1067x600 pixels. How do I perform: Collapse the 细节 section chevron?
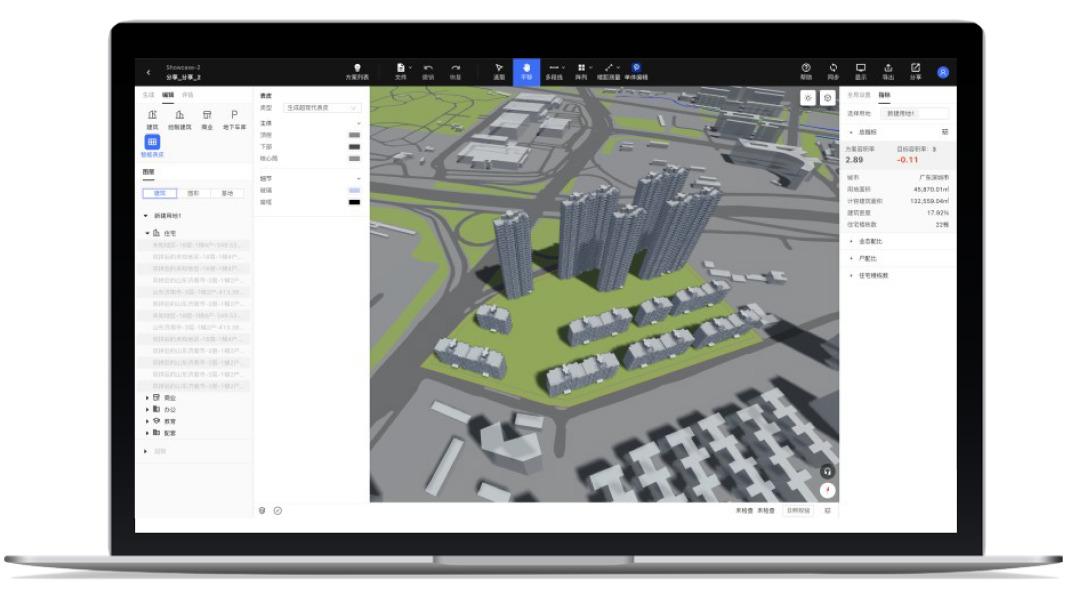pyautogui.click(x=359, y=178)
